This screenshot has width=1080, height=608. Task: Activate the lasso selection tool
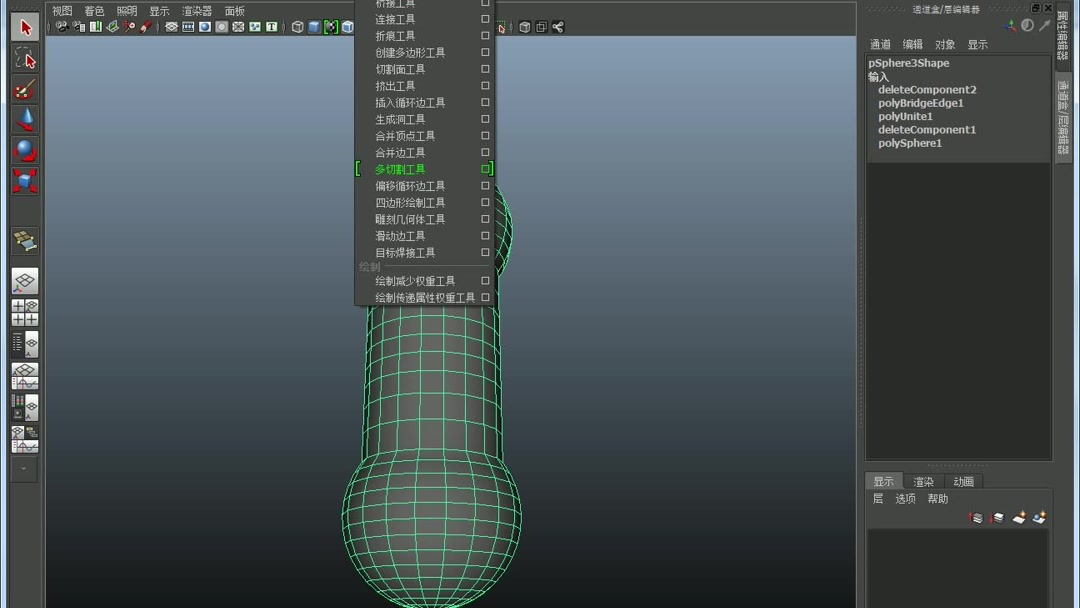pos(24,58)
